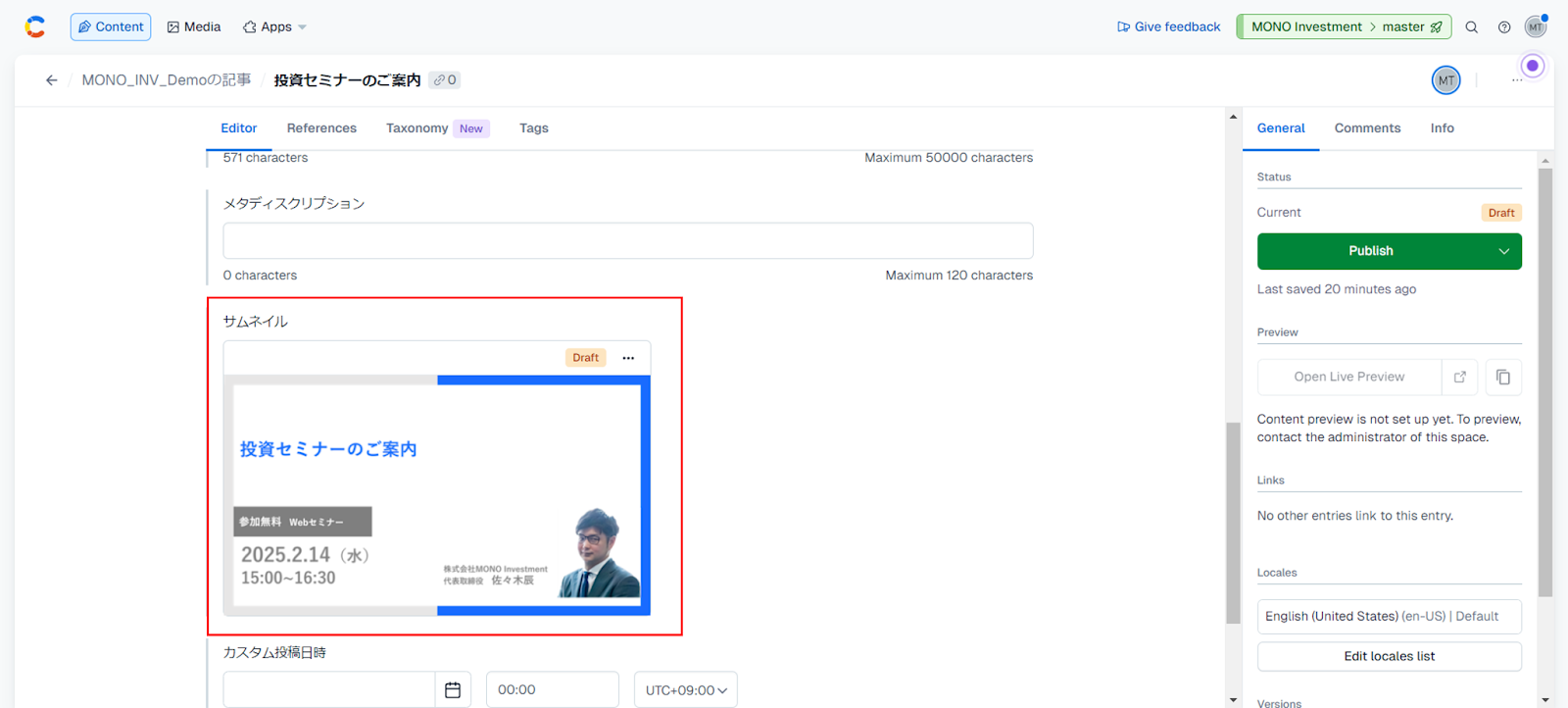The width and height of the screenshot is (1568, 708).
Task: Click the 00:00 time input field
Action: tap(553, 690)
